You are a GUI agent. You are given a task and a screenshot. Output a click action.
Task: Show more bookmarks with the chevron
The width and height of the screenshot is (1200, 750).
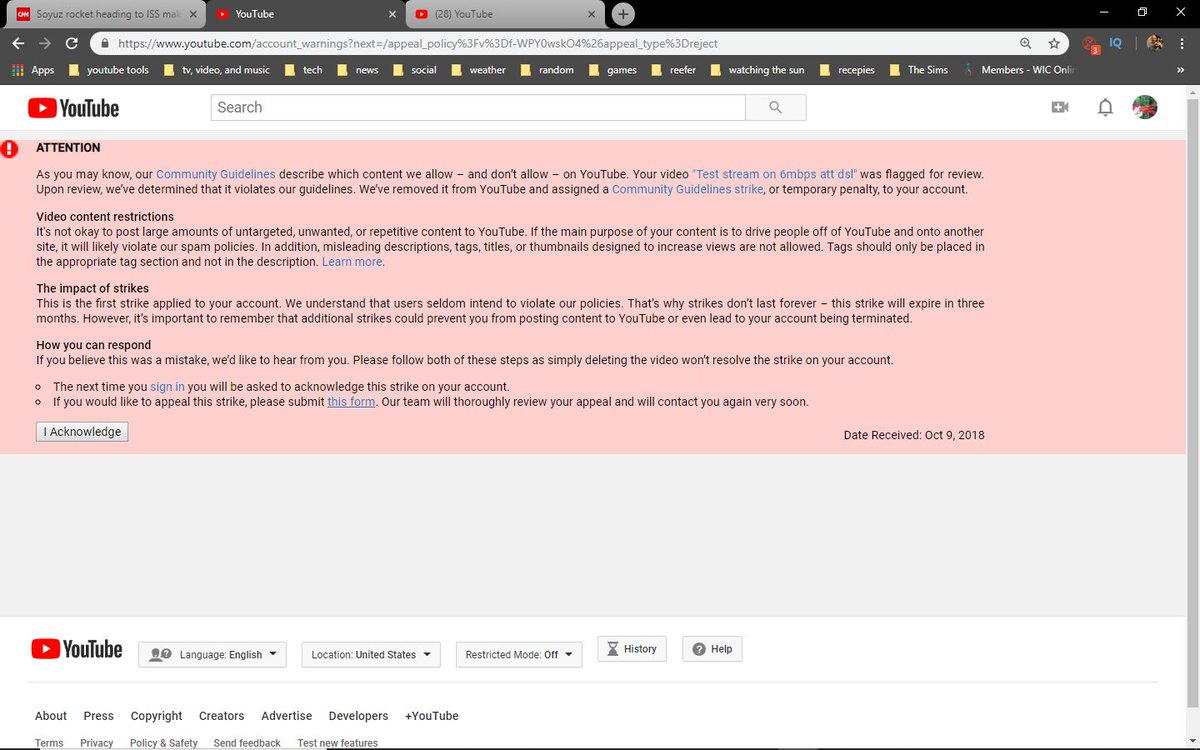[1182, 70]
